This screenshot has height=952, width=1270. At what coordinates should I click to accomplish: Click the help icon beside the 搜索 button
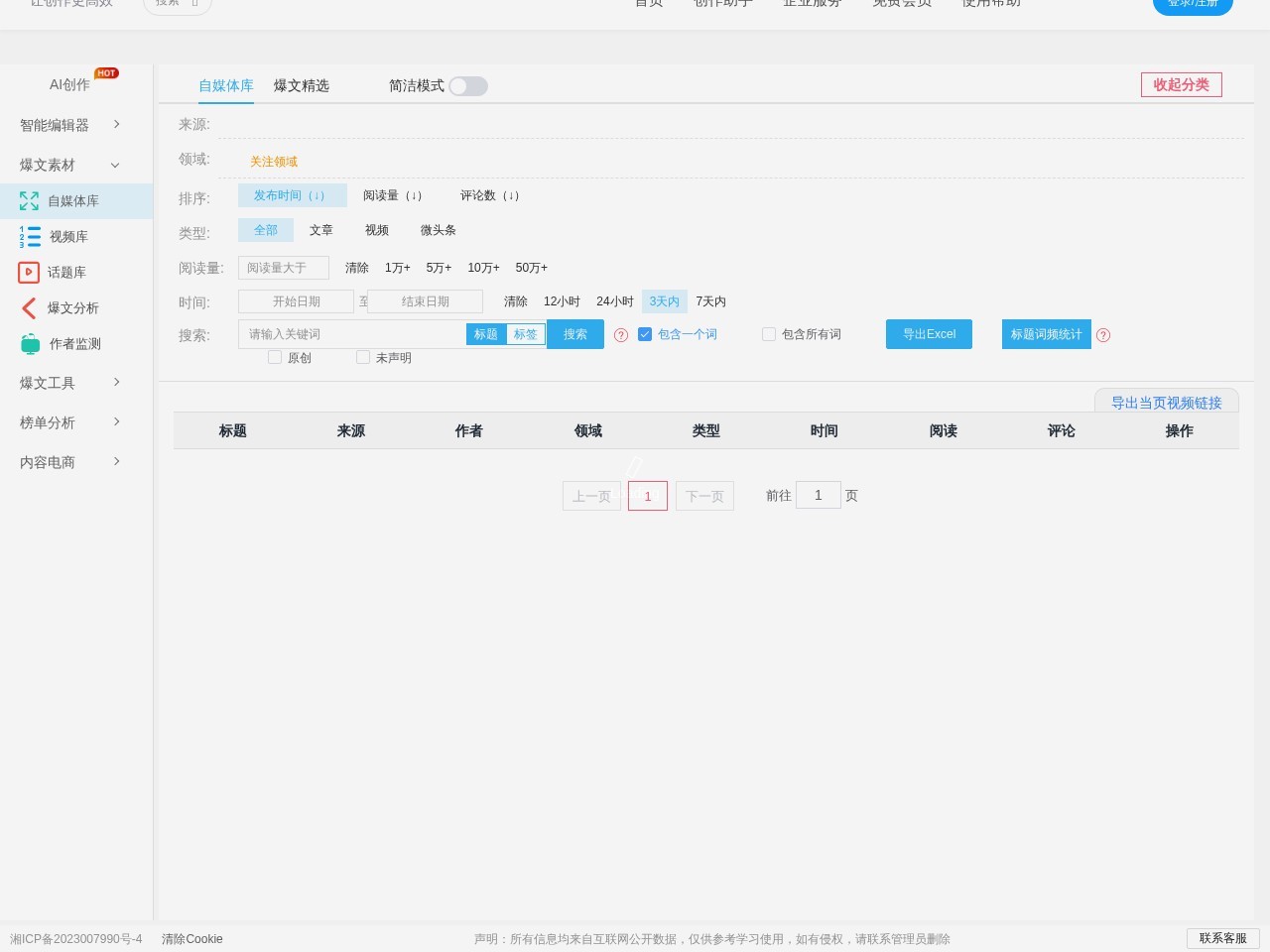(x=621, y=335)
